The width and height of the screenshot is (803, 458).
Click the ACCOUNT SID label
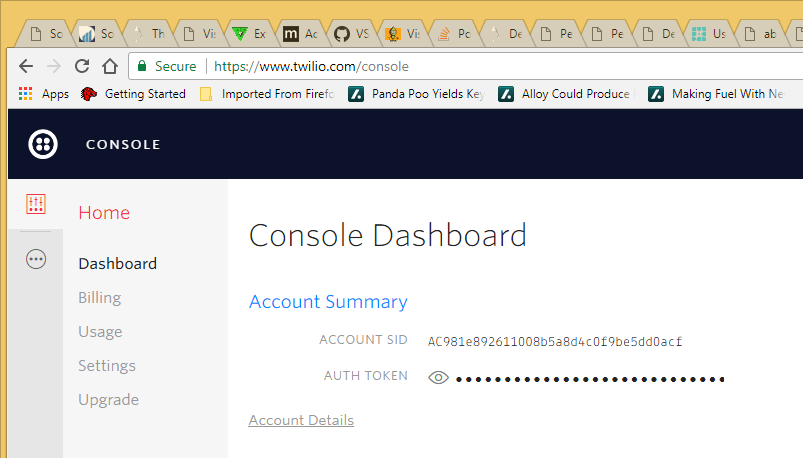364,340
